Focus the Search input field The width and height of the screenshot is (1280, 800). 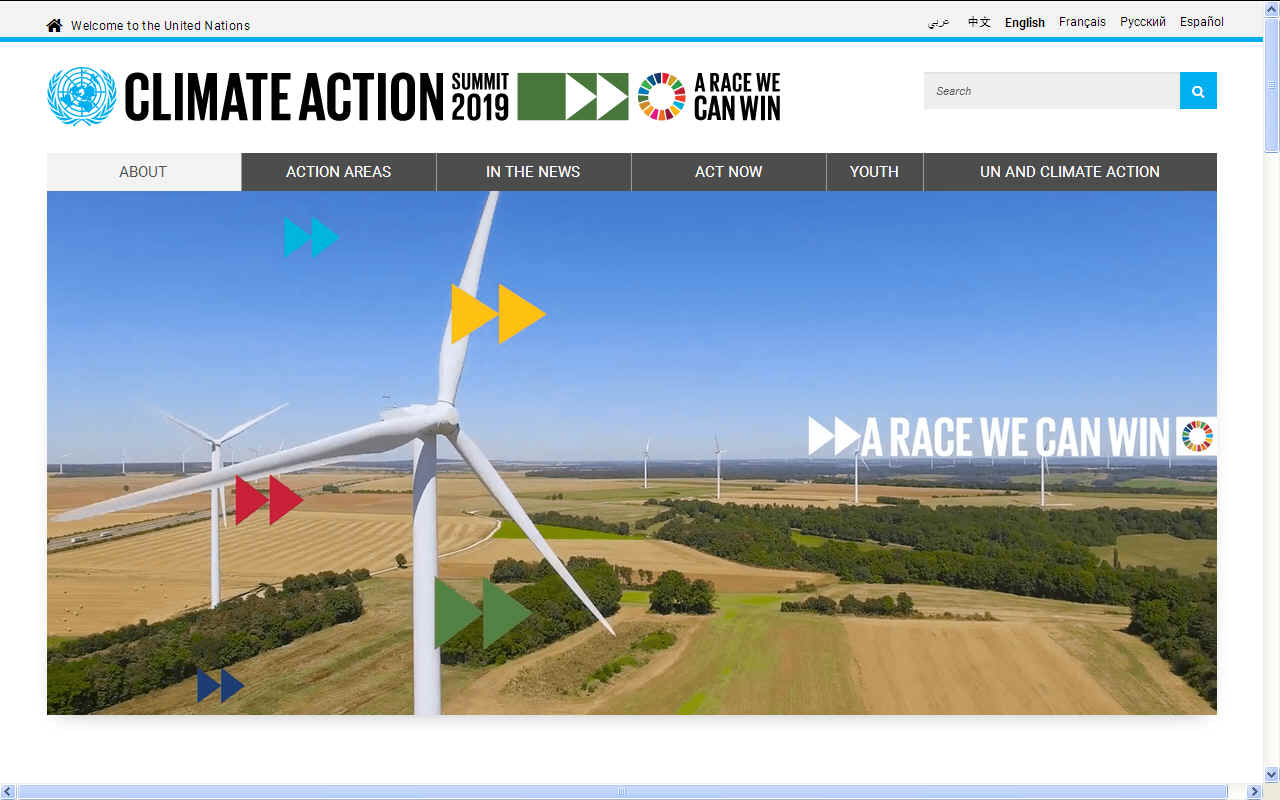pos(1052,90)
